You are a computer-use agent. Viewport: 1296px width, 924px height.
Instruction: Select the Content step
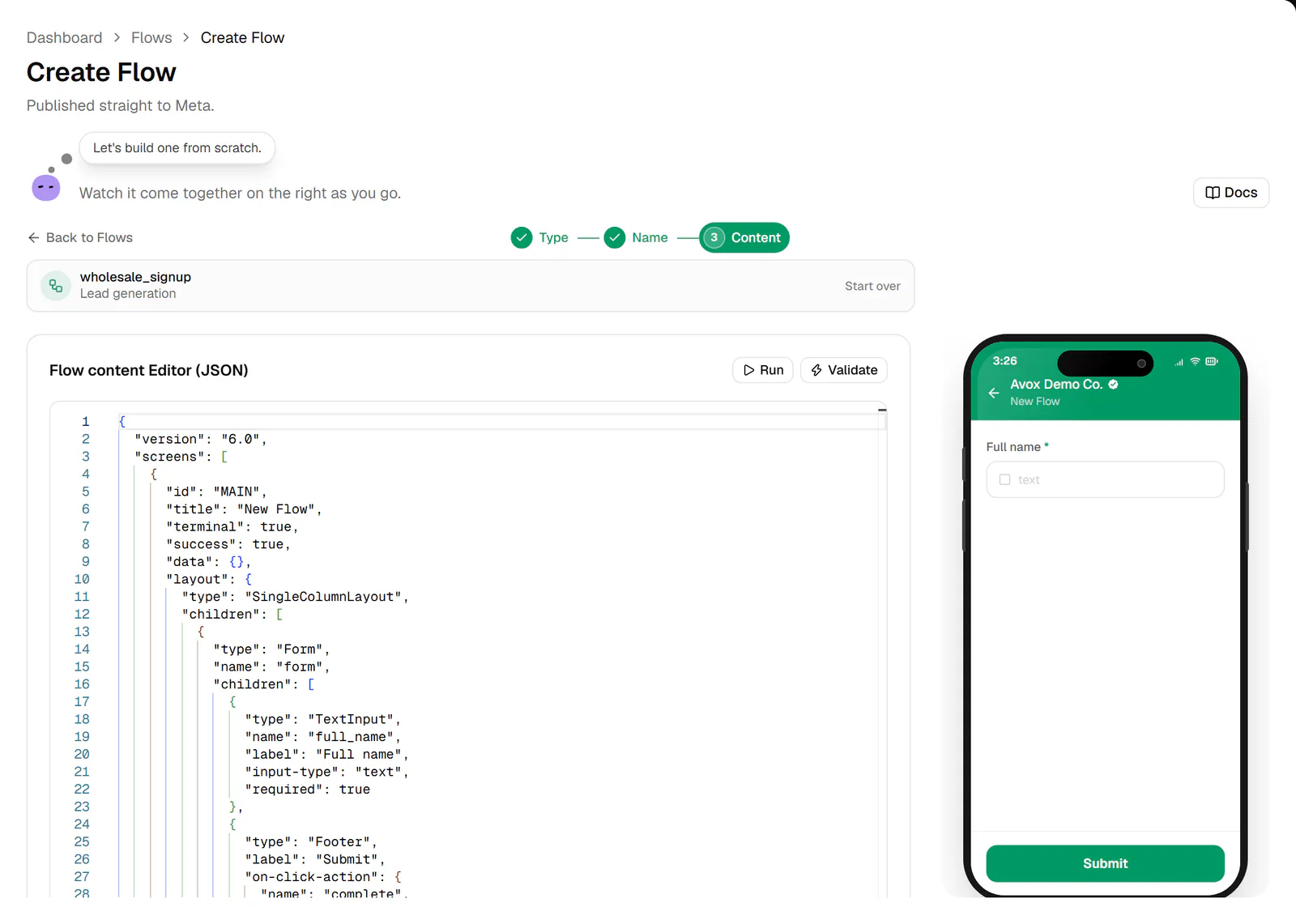[x=744, y=237]
